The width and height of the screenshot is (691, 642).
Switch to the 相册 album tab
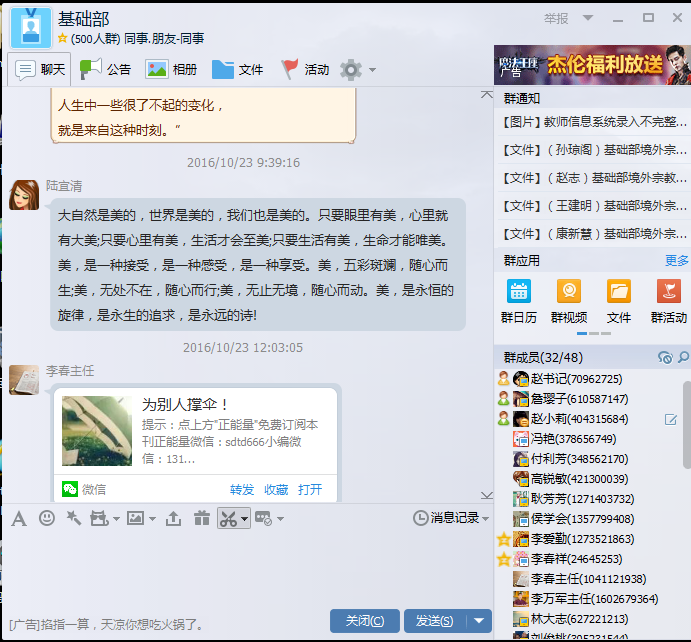coord(172,69)
